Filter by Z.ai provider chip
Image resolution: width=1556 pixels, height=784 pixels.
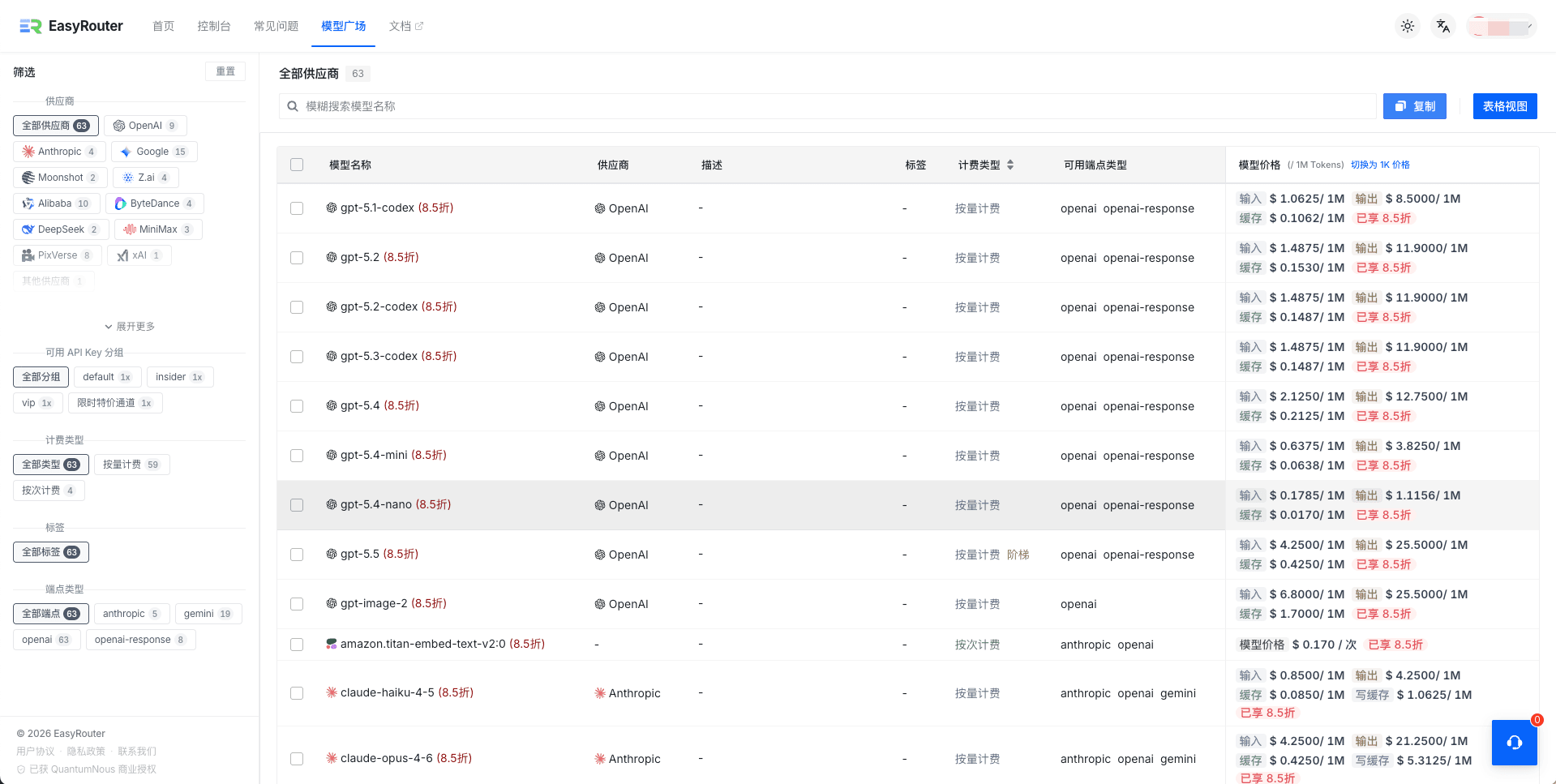point(146,178)
